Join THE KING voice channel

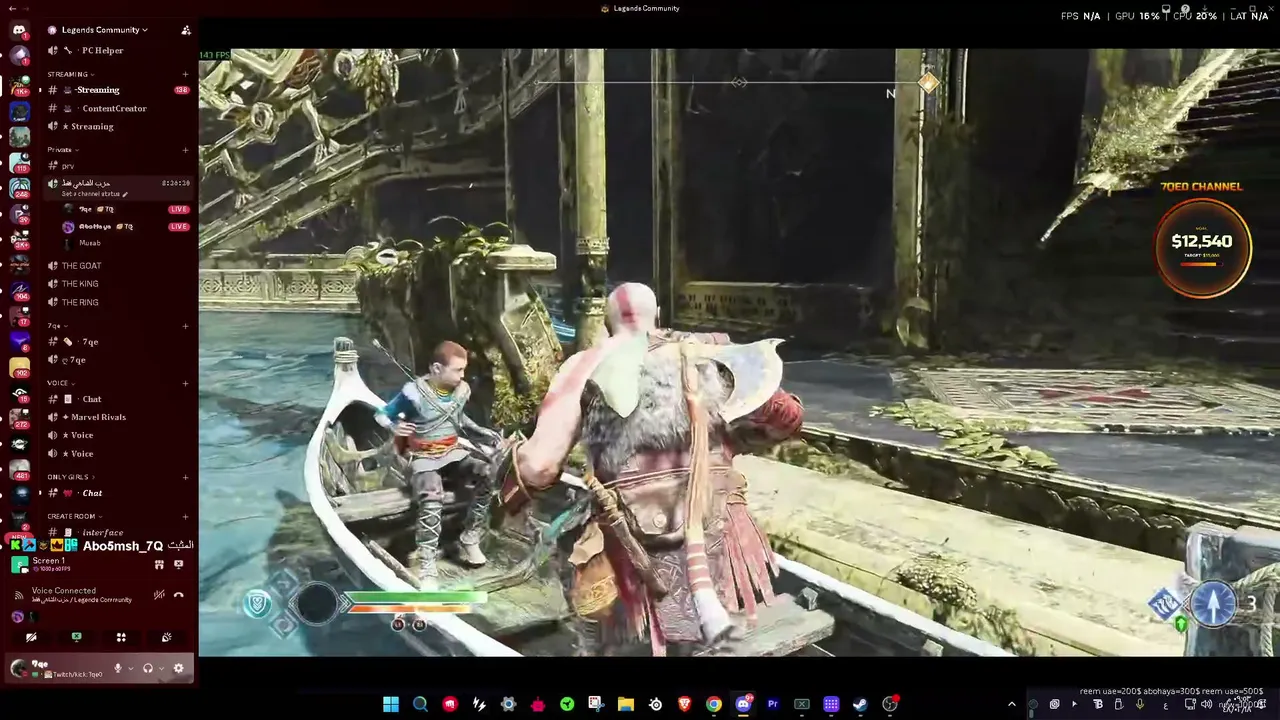(119, 283)
